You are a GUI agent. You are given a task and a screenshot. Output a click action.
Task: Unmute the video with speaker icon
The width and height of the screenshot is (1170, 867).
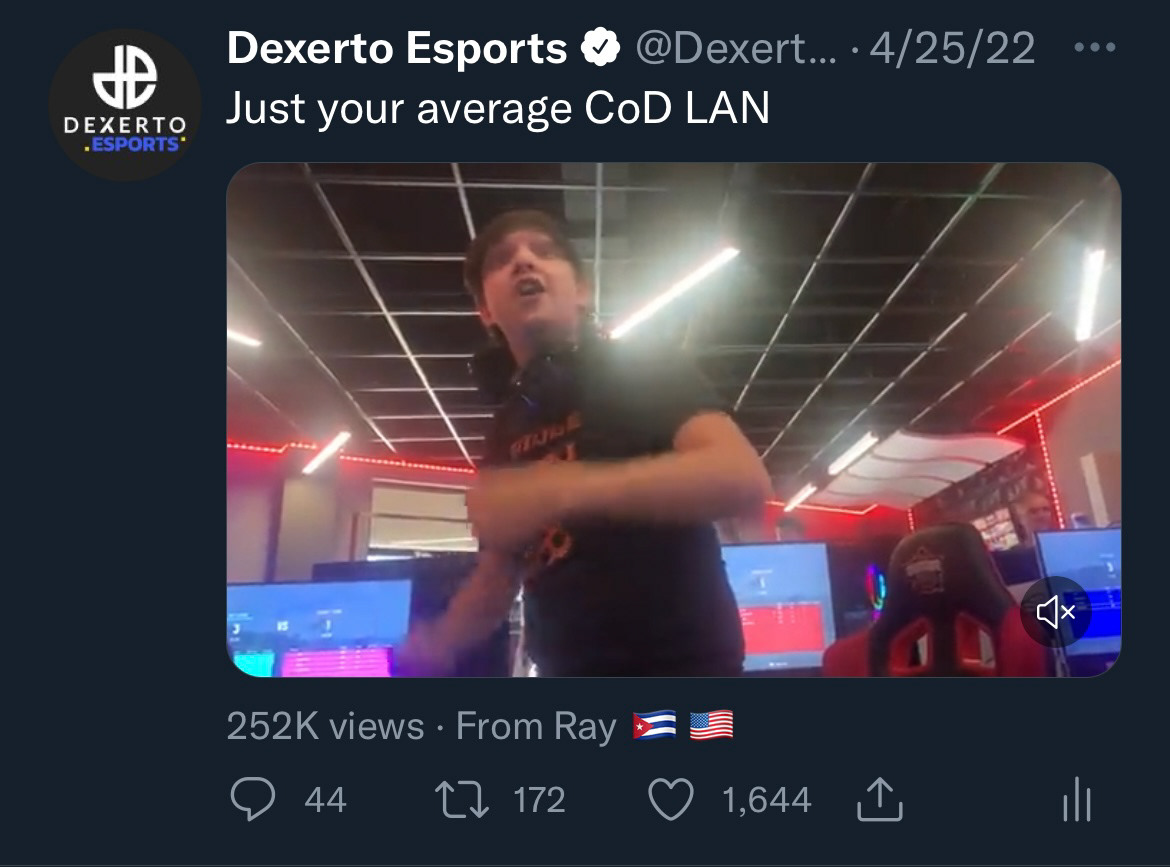[x=1056, y=612]
